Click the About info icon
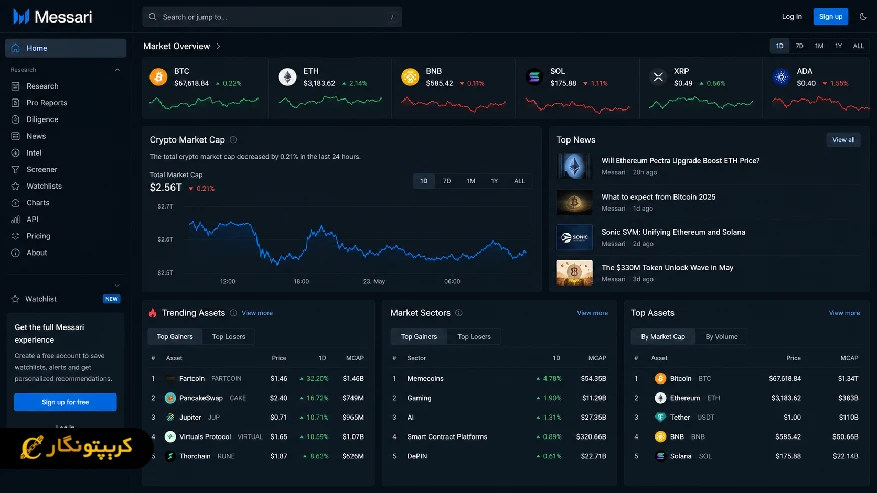Image resolution: width=877 pixels, height=493 pixels. point(16,253)
